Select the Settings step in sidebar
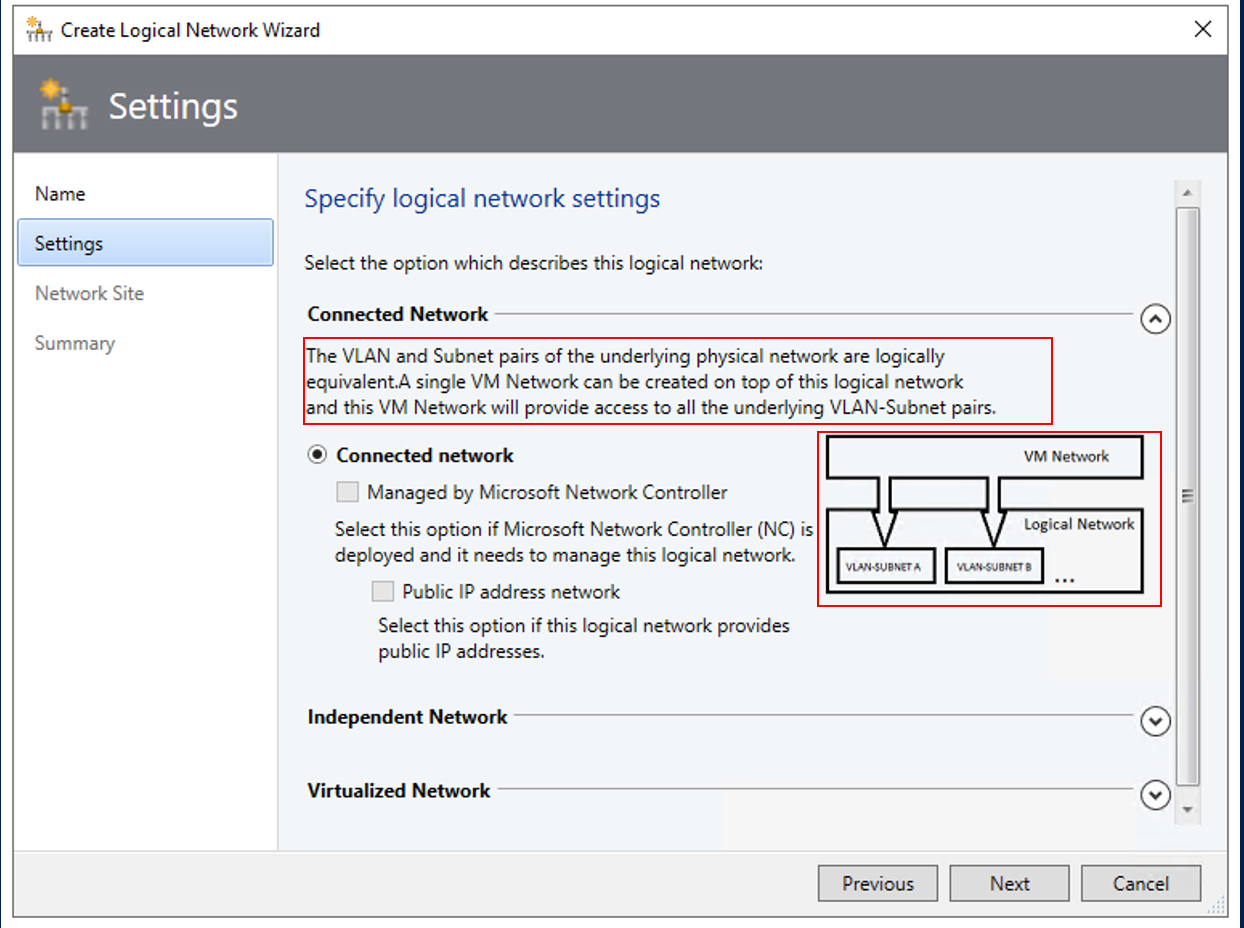This screenshot has width=1244, height=928. tap(145, 243)
